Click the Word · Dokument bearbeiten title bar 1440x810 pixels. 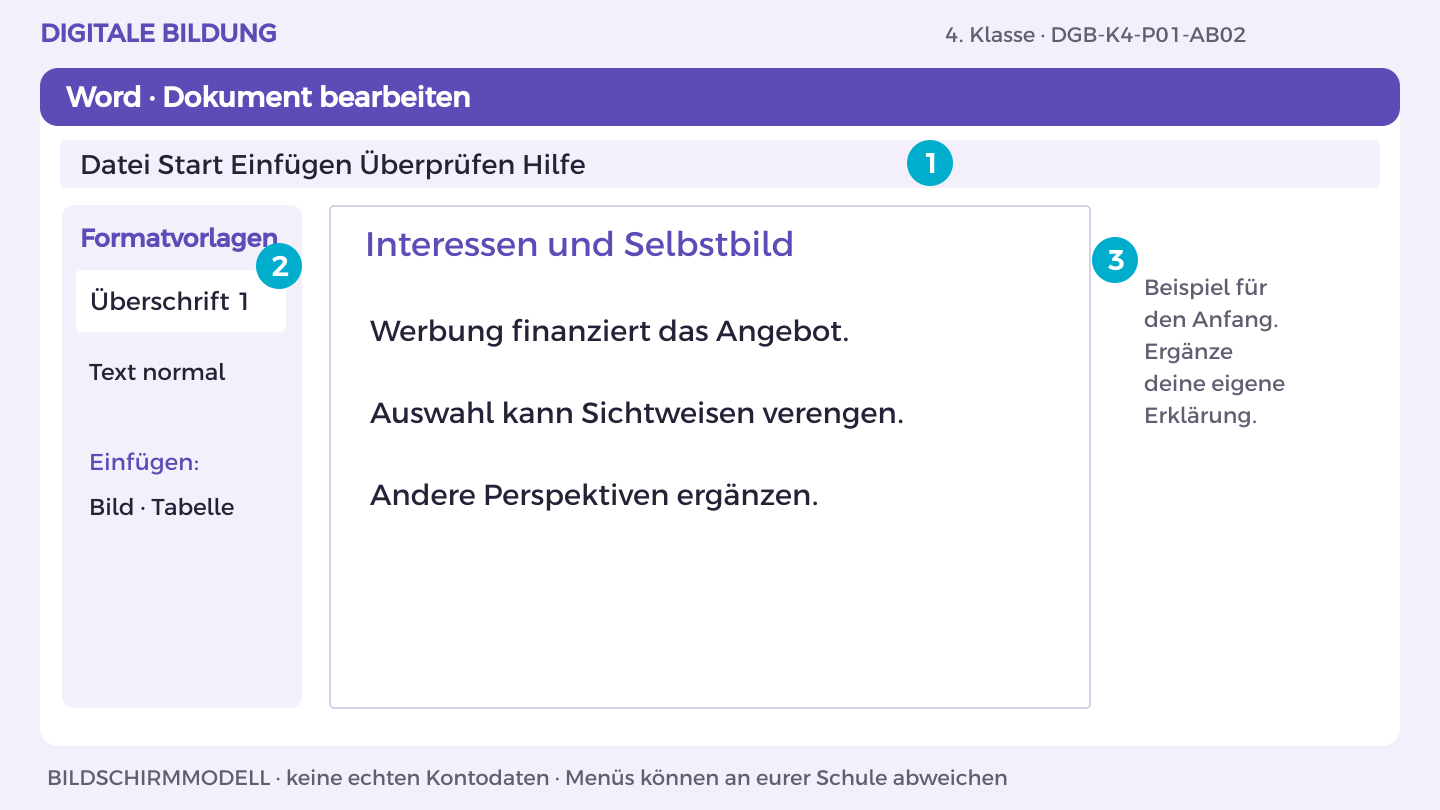coord(720,97)
